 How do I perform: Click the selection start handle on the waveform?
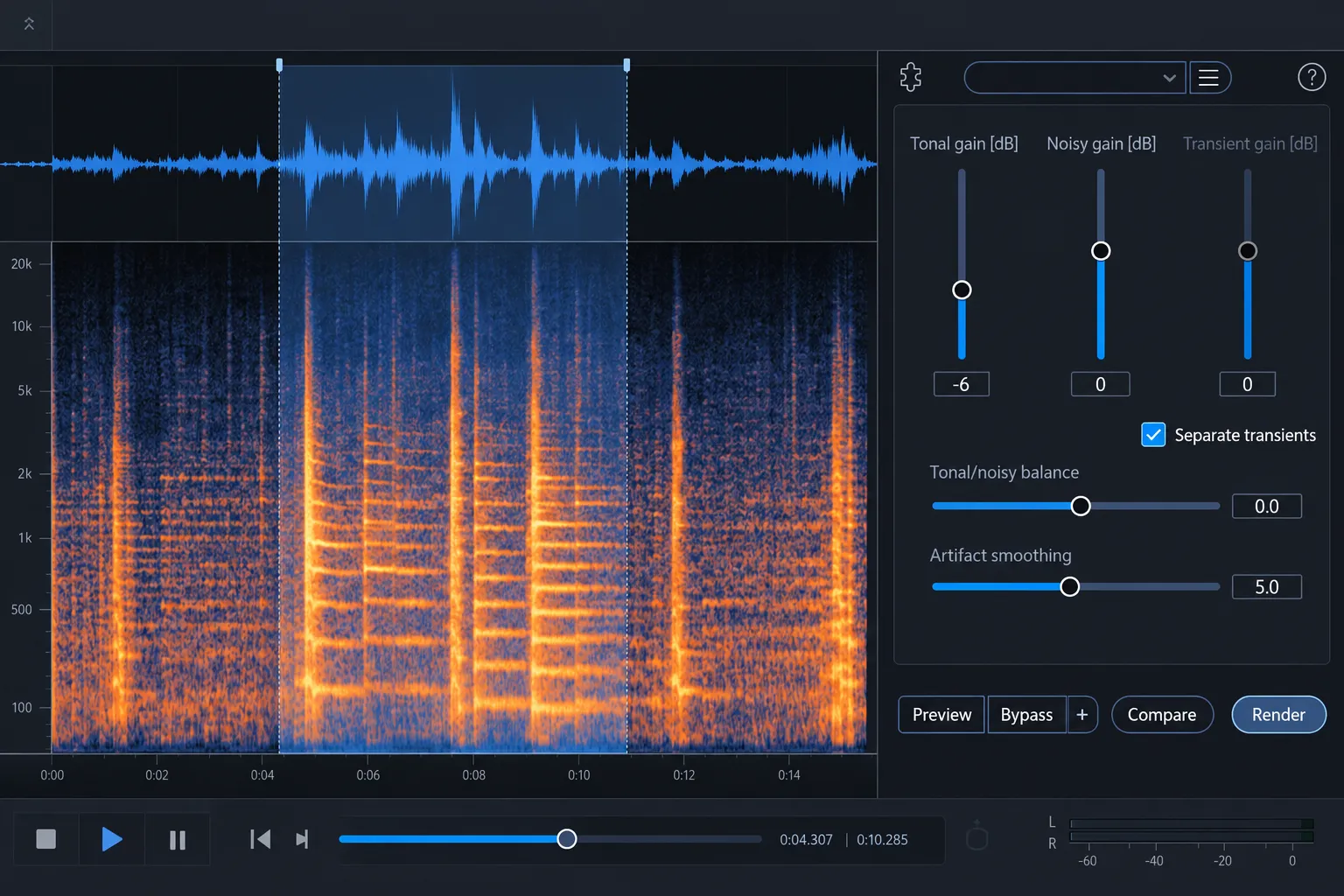pos(279,65)
